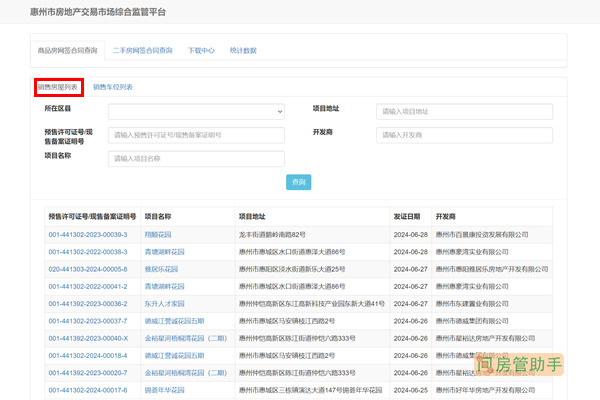Select developer 惠州市好年华房地产开发有限公司
The height and width of the screenshot is (400, 600).
click(485, 390)
